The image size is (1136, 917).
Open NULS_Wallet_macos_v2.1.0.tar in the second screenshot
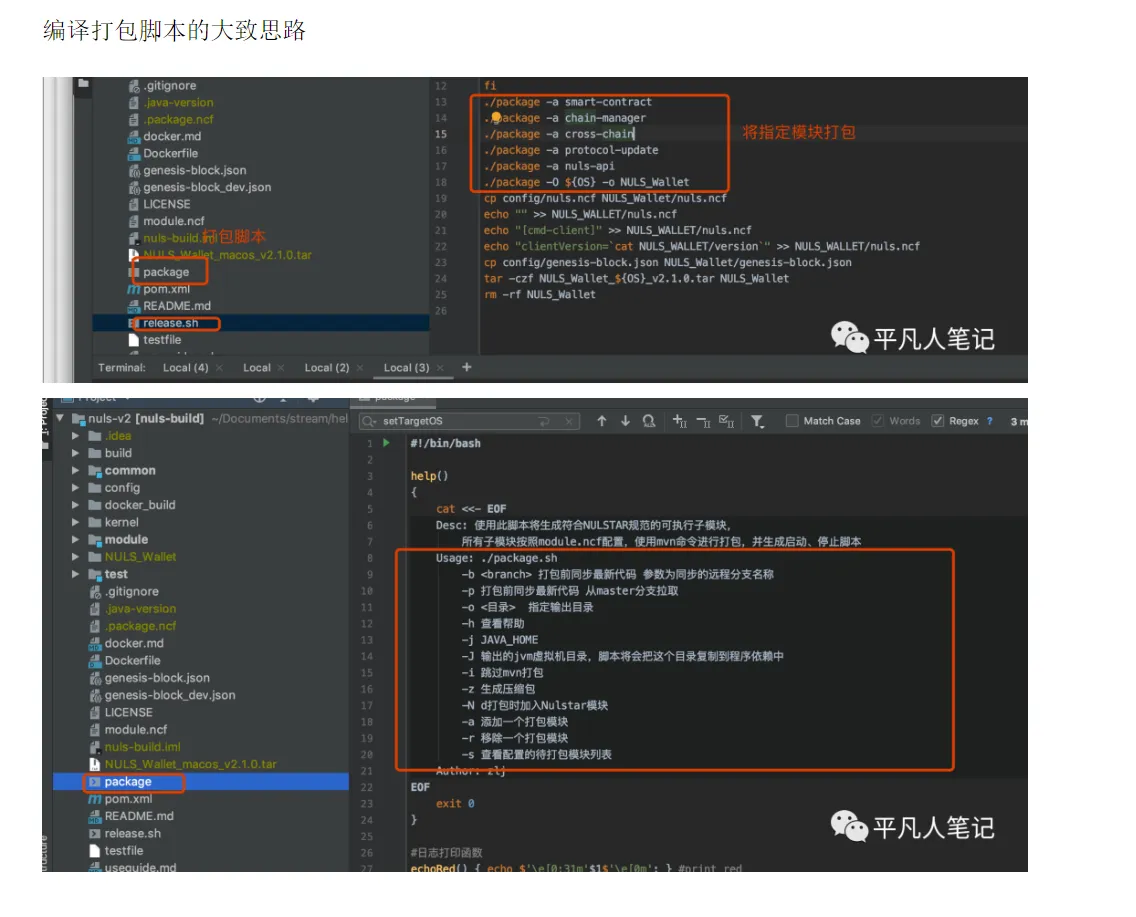click(191, 764)
